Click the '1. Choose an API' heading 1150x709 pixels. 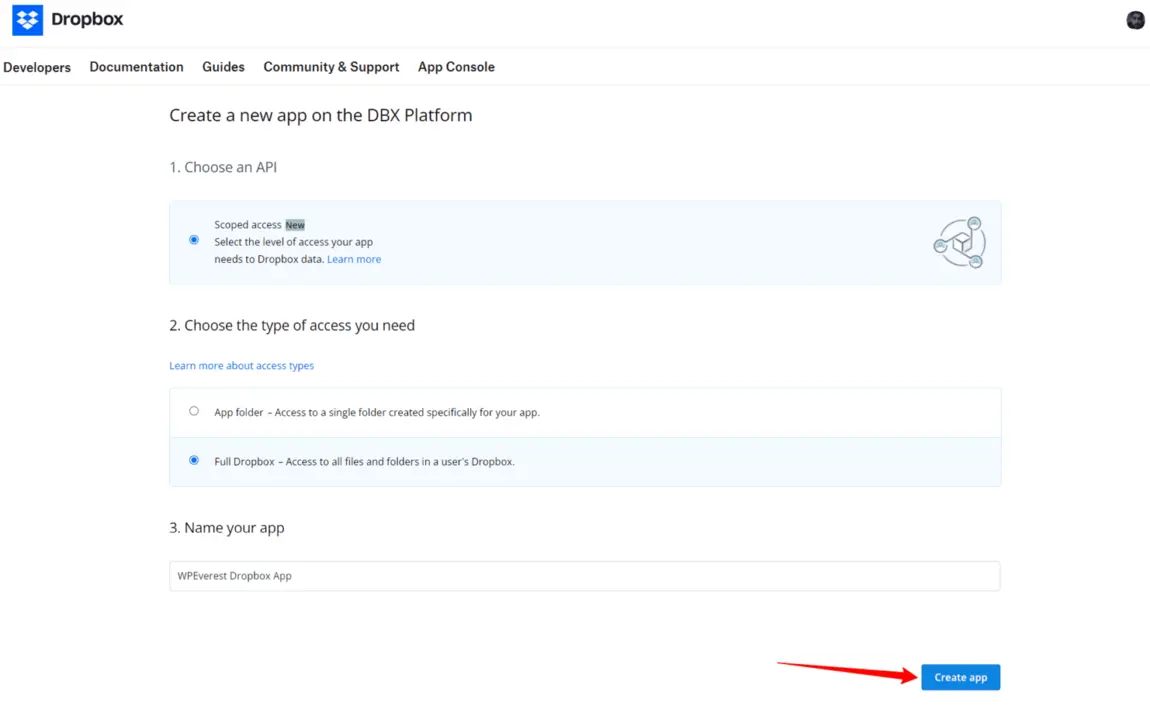pyautogui.click(x=223, y=167)
